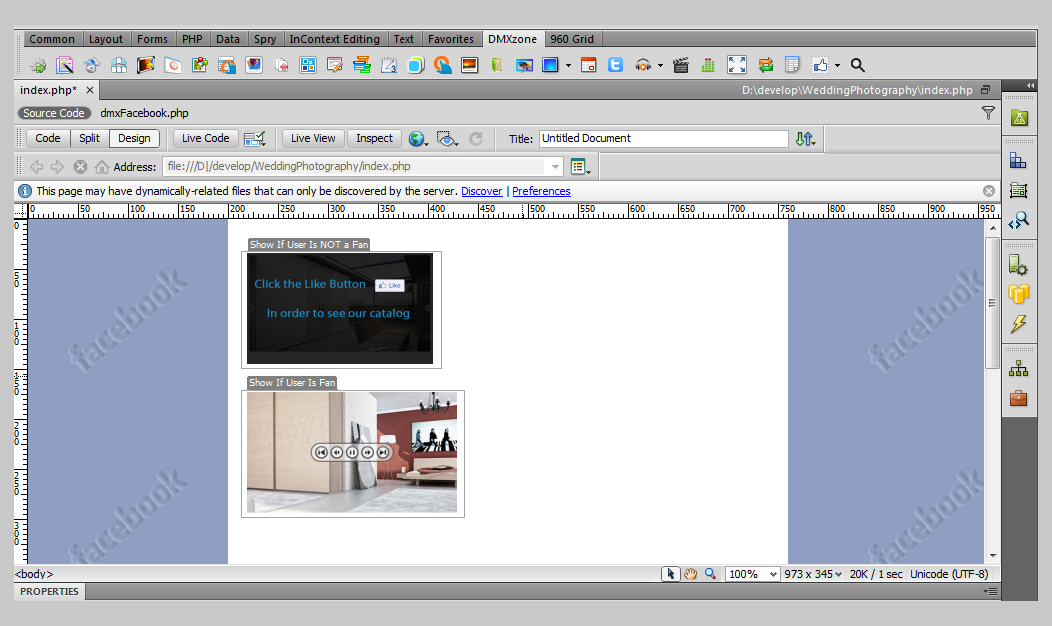Image resolution: width=1052 pixels, height=626 pixels.
Task: Click the red calendar icon in toolbar
Action: pos(588,65)
